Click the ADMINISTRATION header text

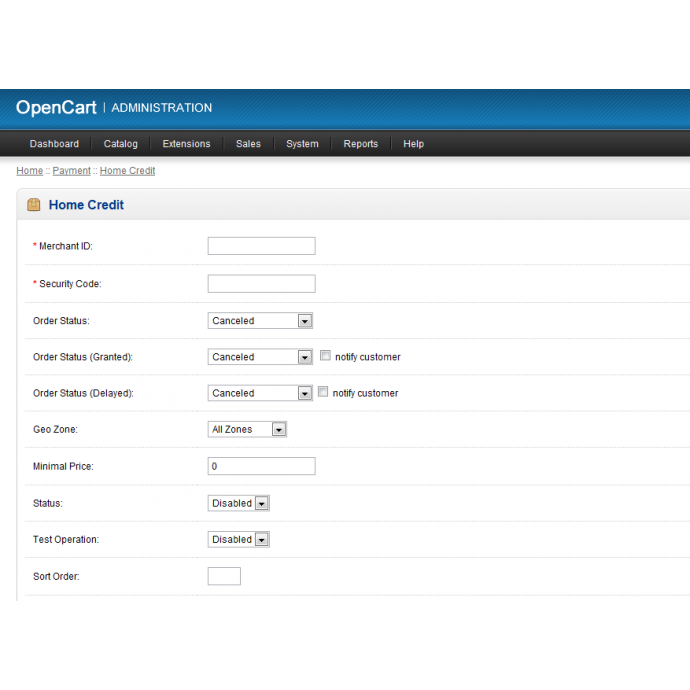point(161,108)
